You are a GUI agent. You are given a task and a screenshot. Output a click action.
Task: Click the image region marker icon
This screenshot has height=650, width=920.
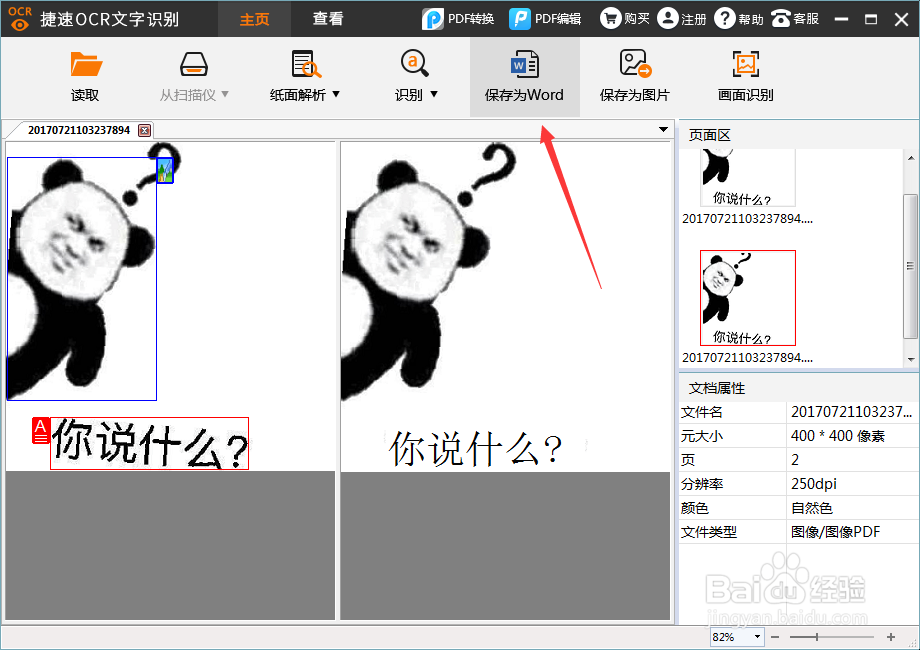[x=165, y=171]
